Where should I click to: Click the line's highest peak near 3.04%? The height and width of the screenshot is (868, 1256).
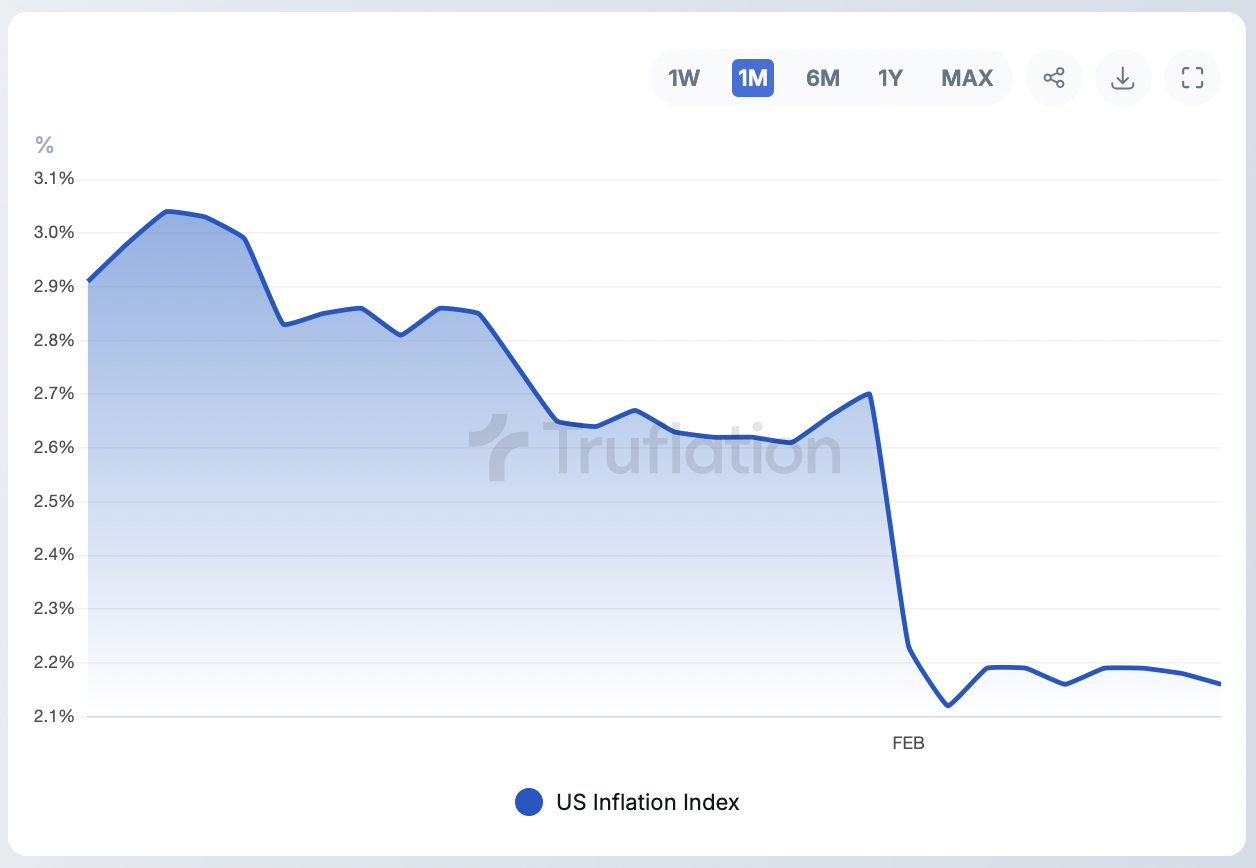(166, 211)
